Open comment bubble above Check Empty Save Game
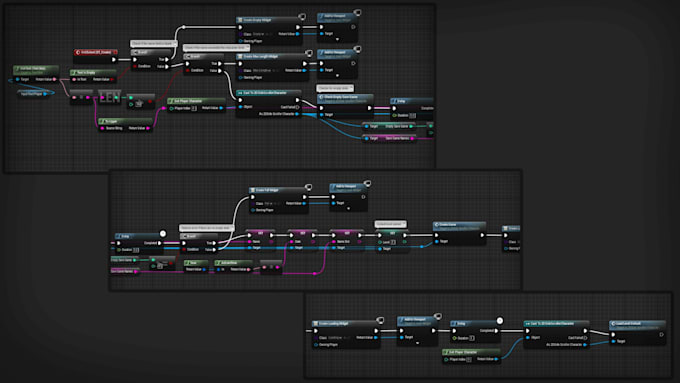 tap(335, 88)
